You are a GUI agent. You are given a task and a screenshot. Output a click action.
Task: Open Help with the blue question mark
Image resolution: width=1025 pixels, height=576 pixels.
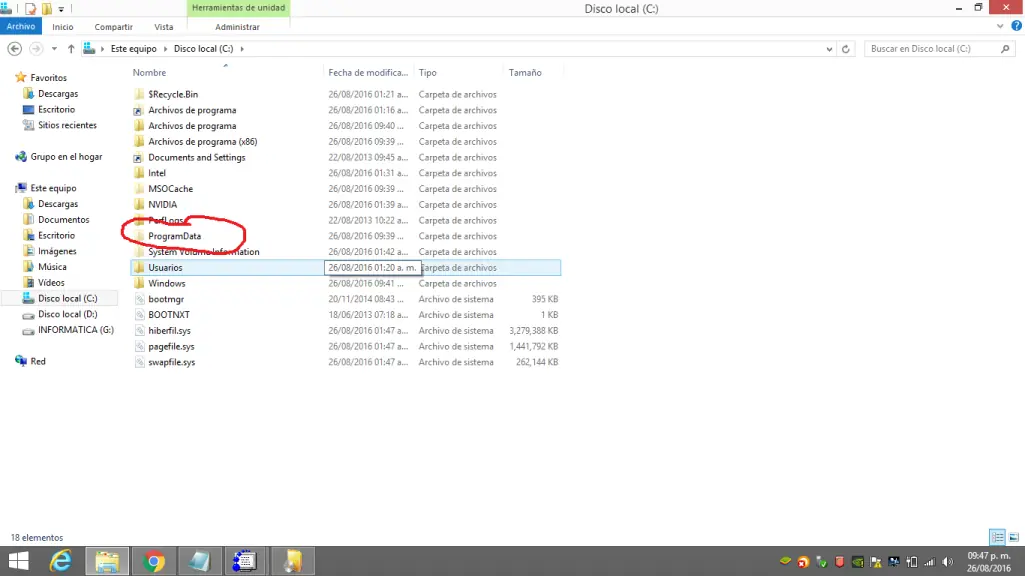(1017, 26)
